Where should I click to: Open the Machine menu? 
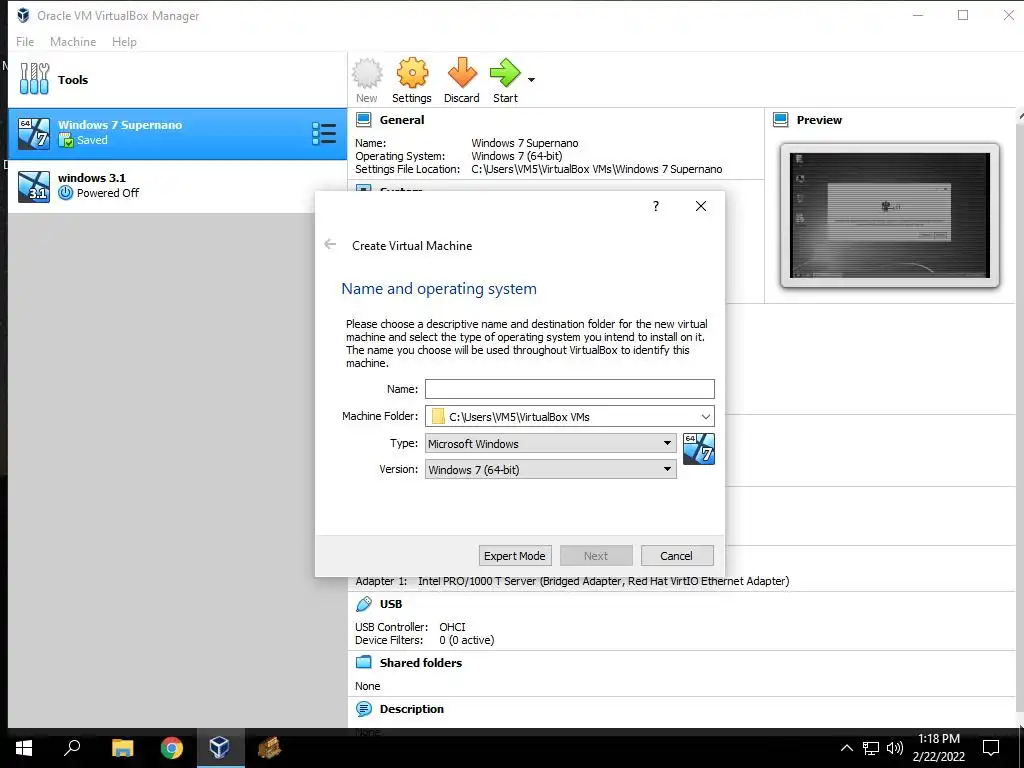tap(73, 42)
